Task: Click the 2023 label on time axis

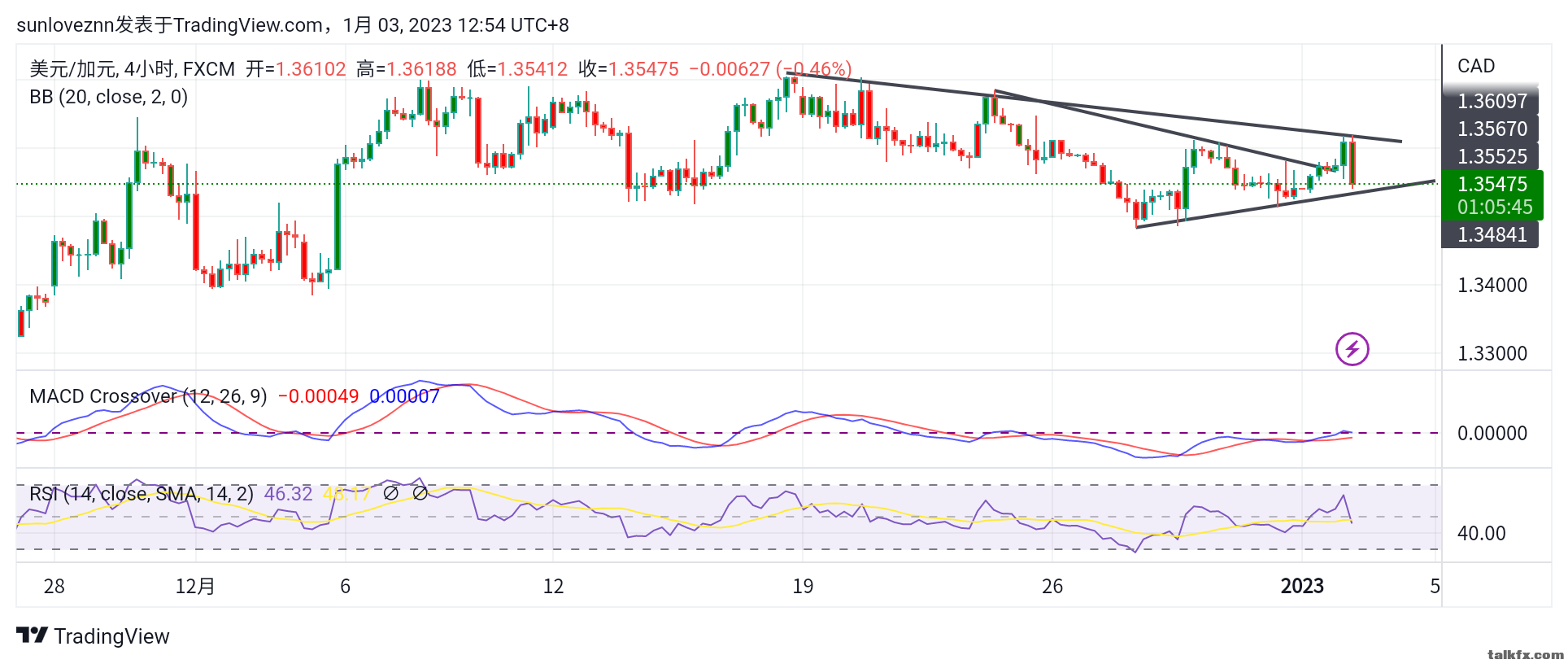Action: [x=1302, y=587]
